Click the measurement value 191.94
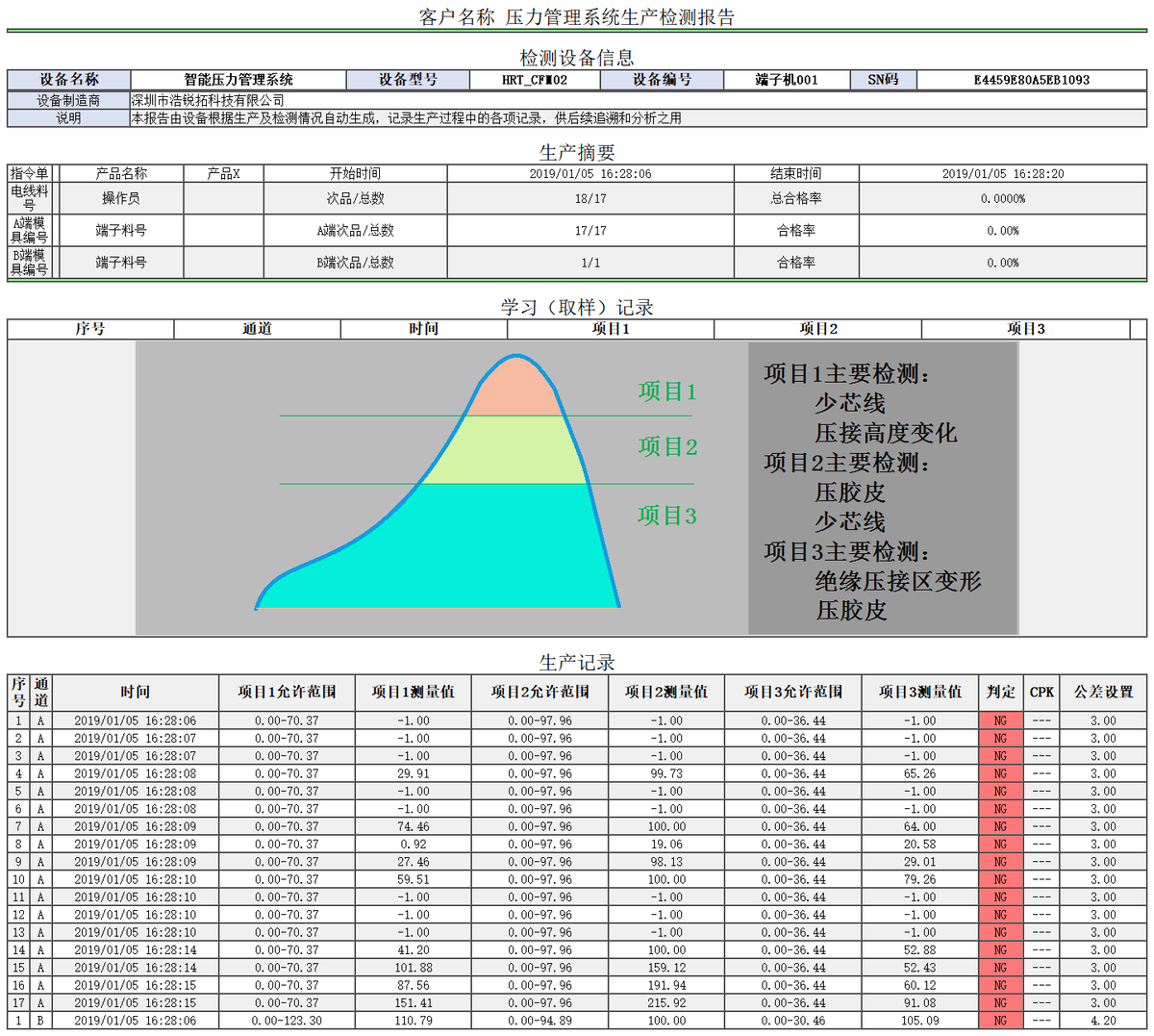This screenshot has height=1036, width=1154. (666, 985)
